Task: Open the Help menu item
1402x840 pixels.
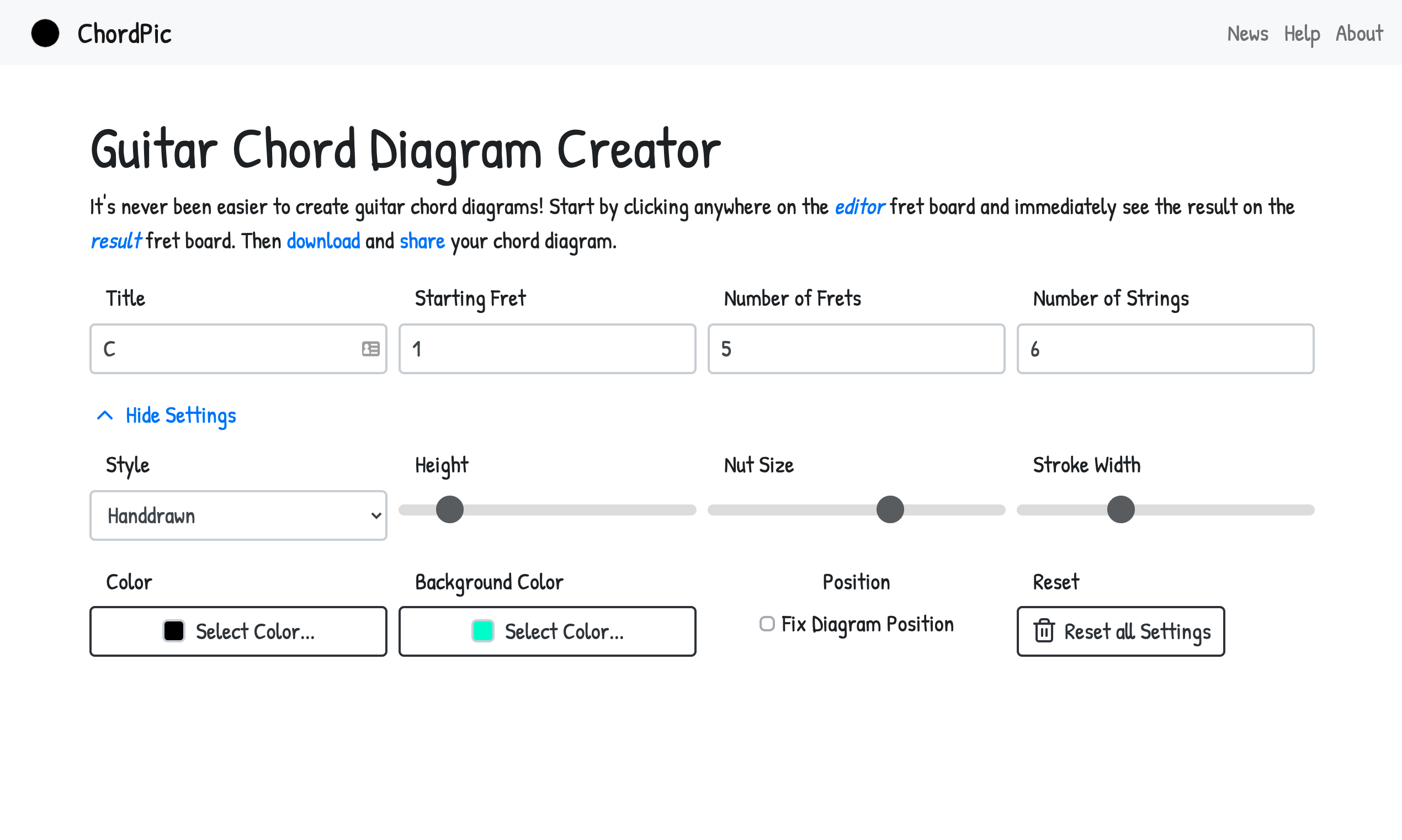Action: pos(1301,34)
